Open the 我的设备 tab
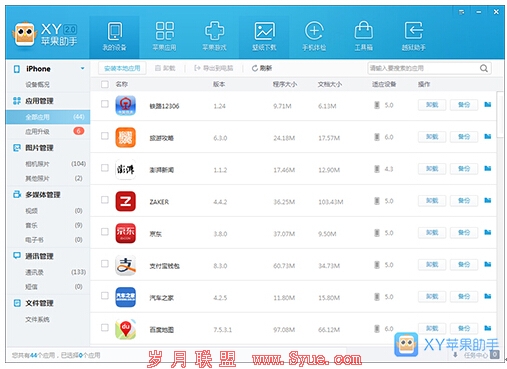The image size is (507, 369). coord(114,37)
